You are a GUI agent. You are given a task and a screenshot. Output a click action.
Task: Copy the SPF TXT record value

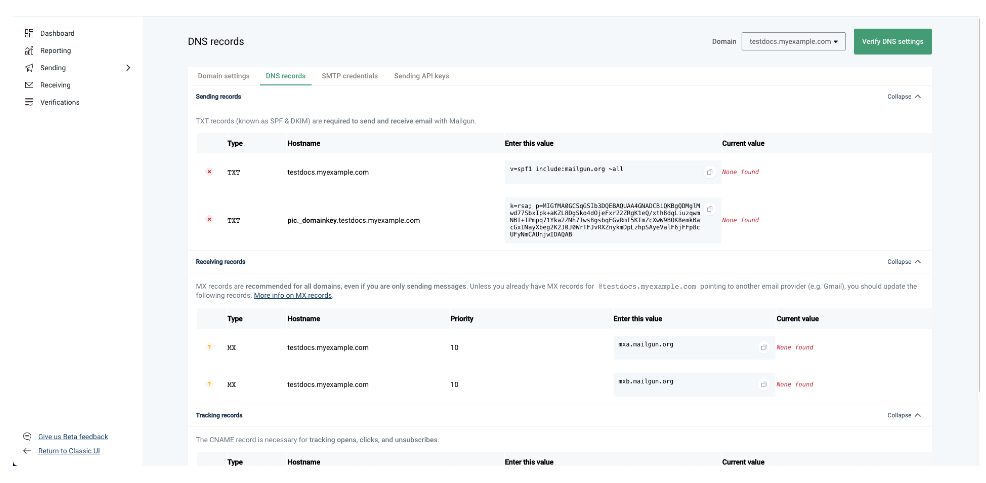pos(710,171)
